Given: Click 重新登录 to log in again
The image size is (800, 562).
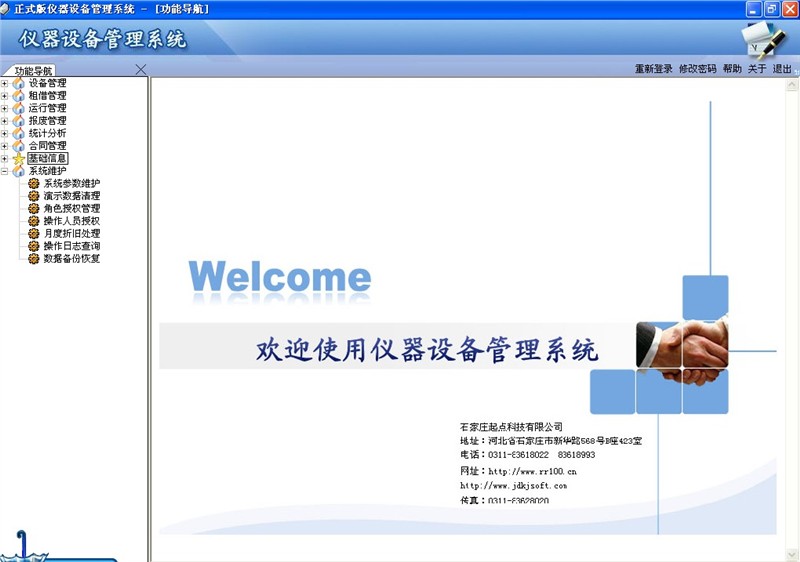Looking at the screenshot, I should tap(653, 69).
